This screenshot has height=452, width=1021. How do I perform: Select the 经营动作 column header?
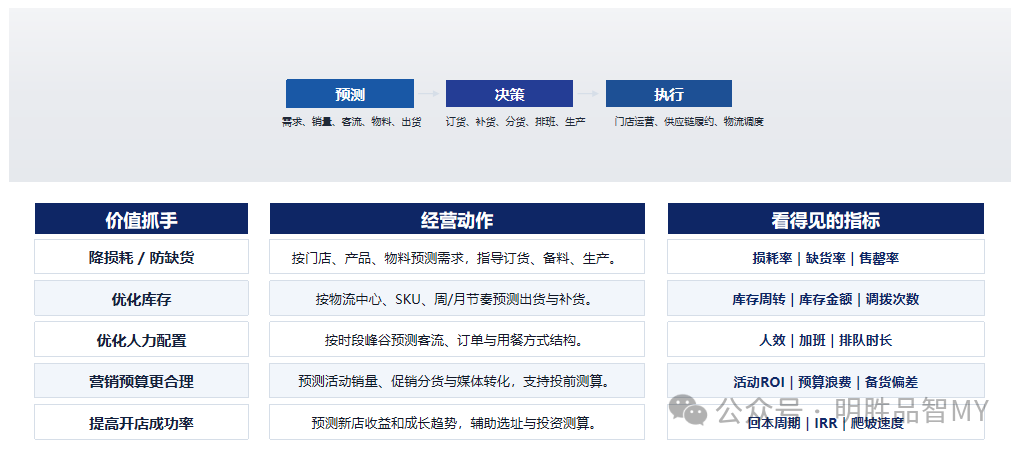pos(457,219)
